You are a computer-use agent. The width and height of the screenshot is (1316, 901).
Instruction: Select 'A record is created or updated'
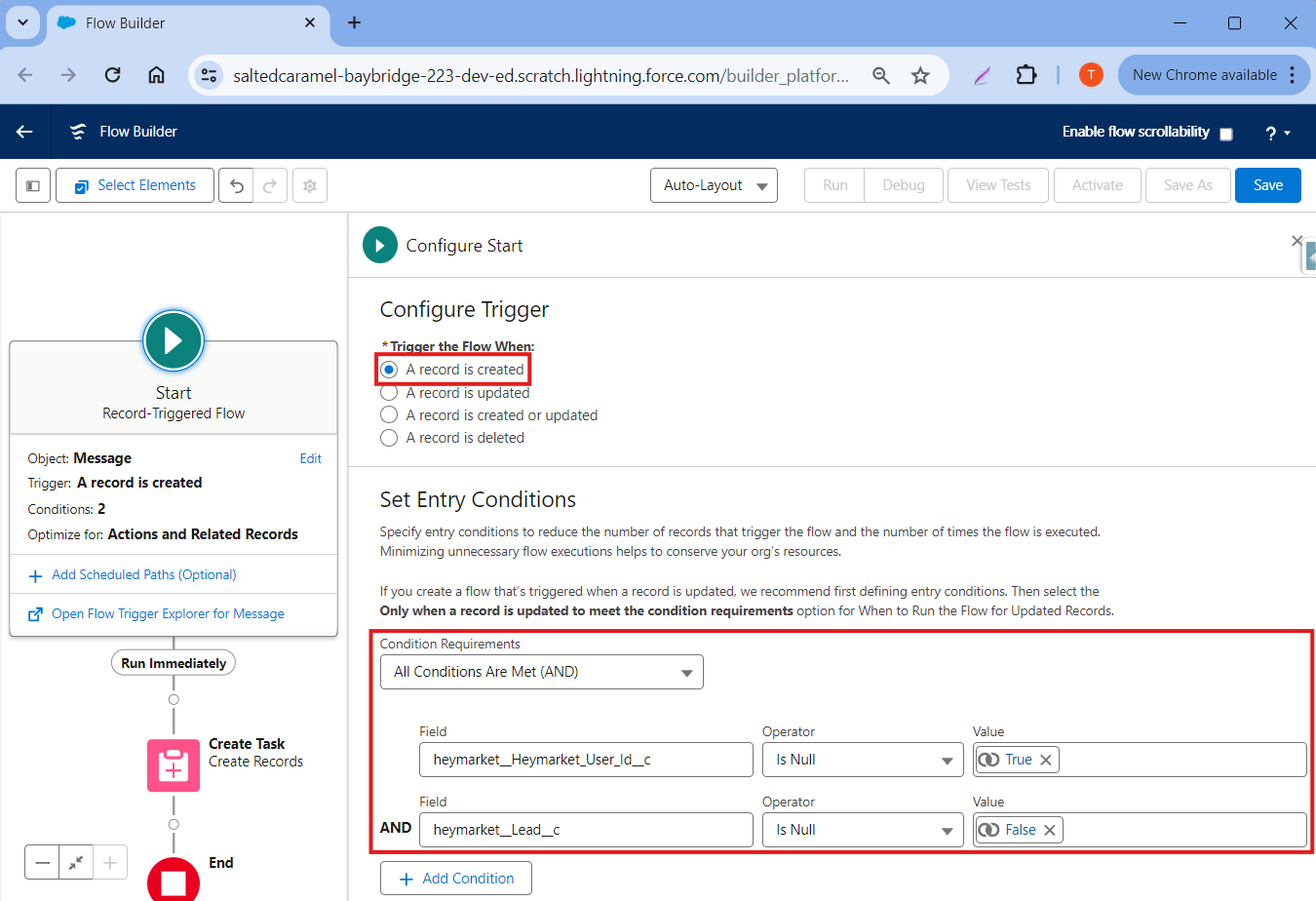389,414
